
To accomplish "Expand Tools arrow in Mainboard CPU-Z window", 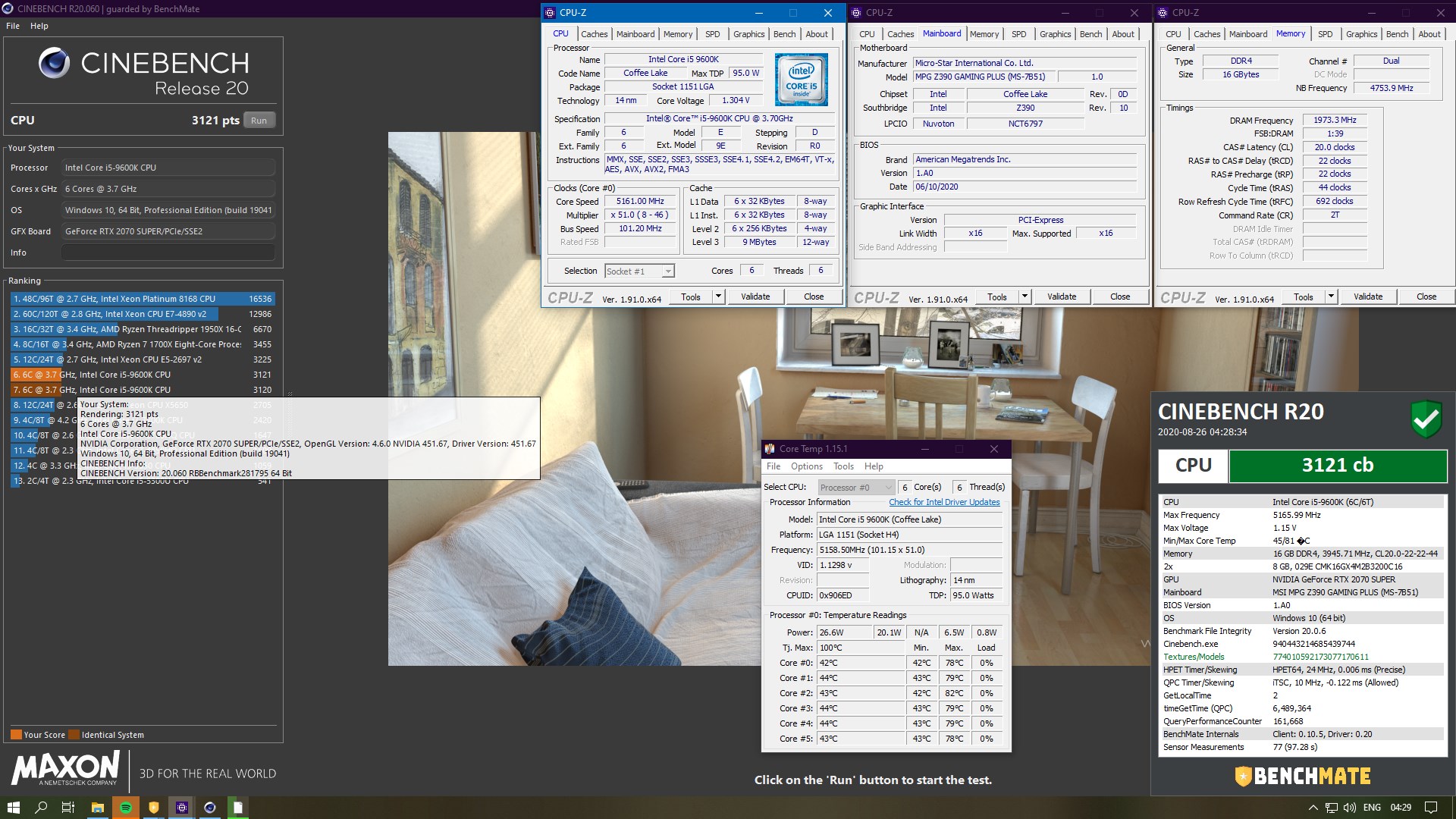I will point(1025,297).
